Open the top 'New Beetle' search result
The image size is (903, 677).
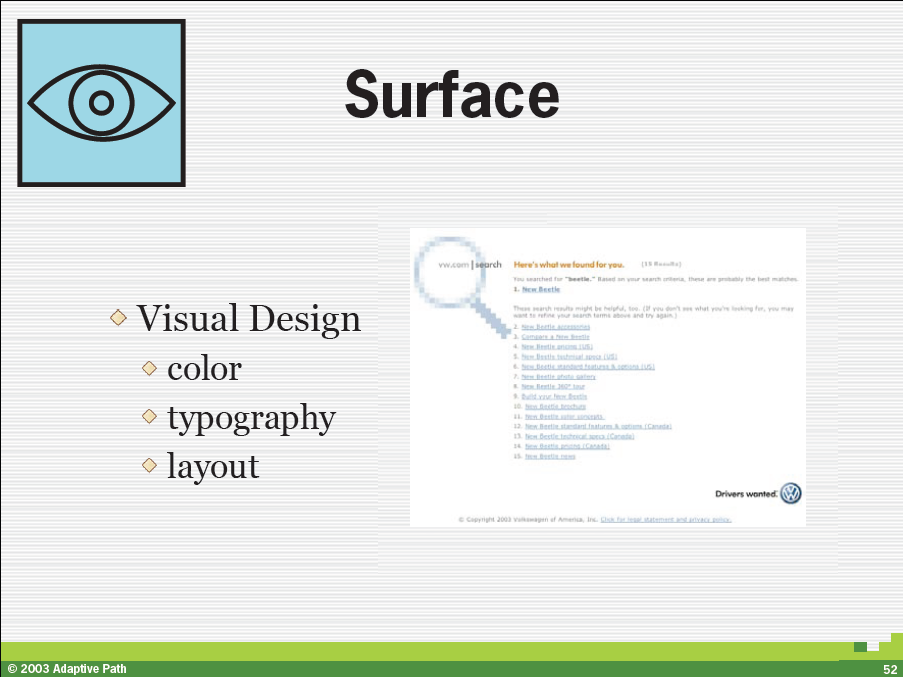tap(540, 289)
